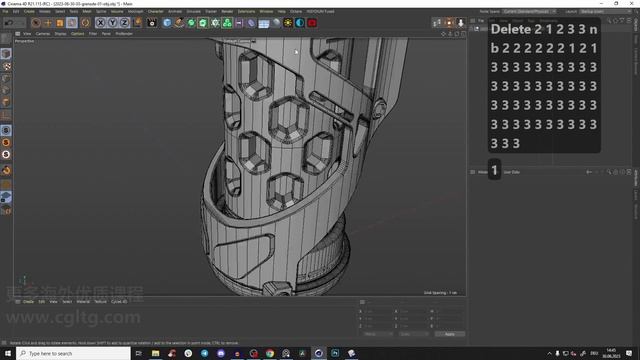640x360 pixels.
Task: Click the Undo arrow icon
Action: pyautogui.click(x=8, y=23)
